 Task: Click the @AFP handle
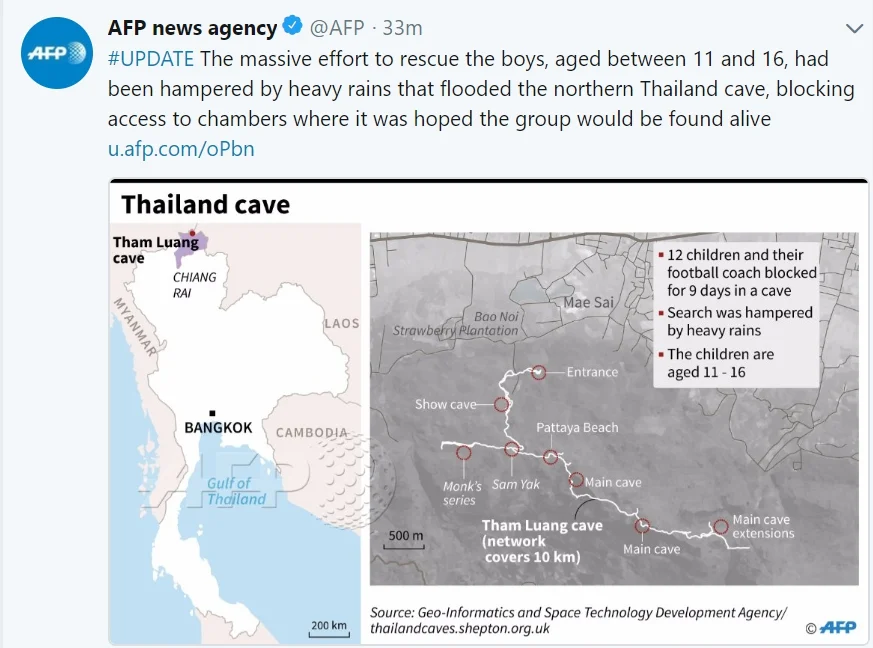(x=337, y=27)
